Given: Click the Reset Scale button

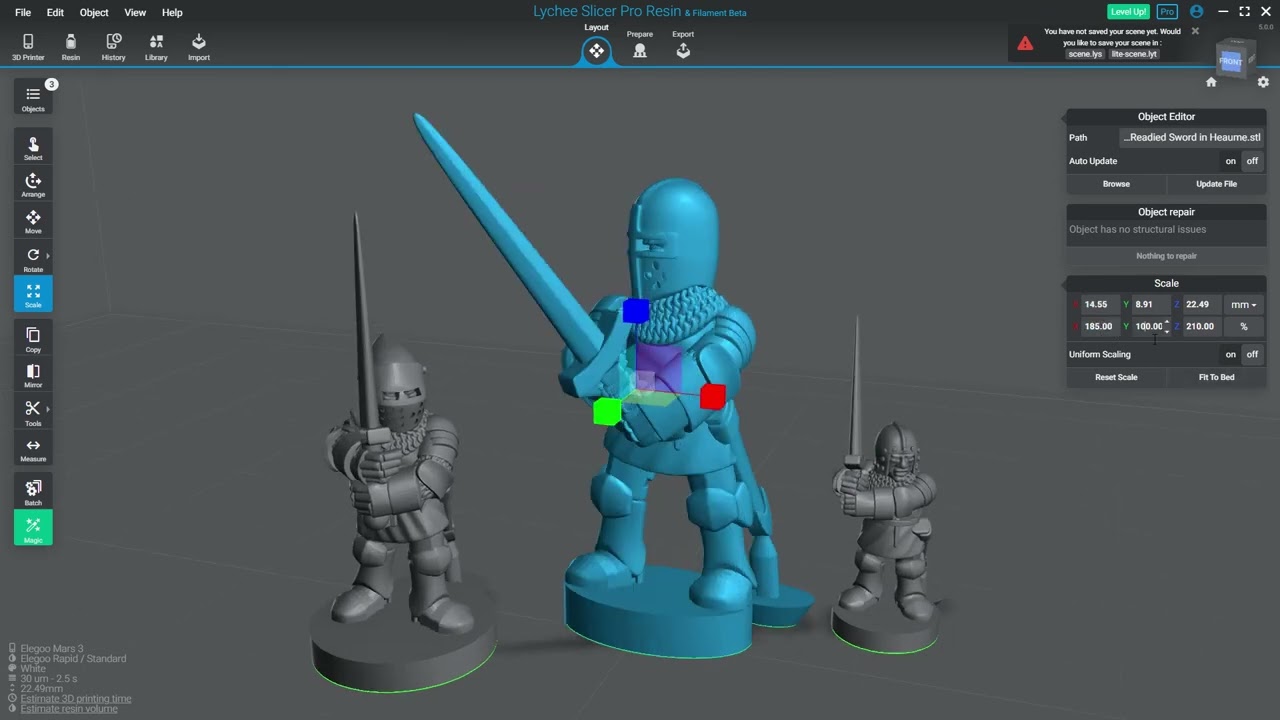Looking at the screenshot, I should tap(1116, 377).
